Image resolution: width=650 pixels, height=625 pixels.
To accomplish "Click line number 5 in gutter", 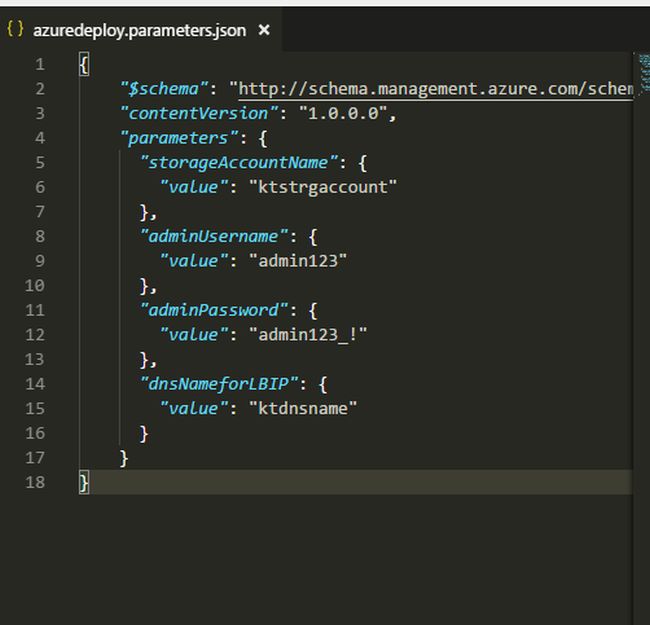I will click(x=40, y=163).
